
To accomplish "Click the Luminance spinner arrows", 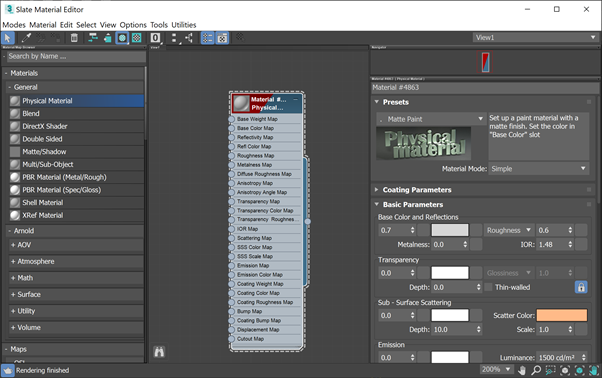I will [584, 358].
